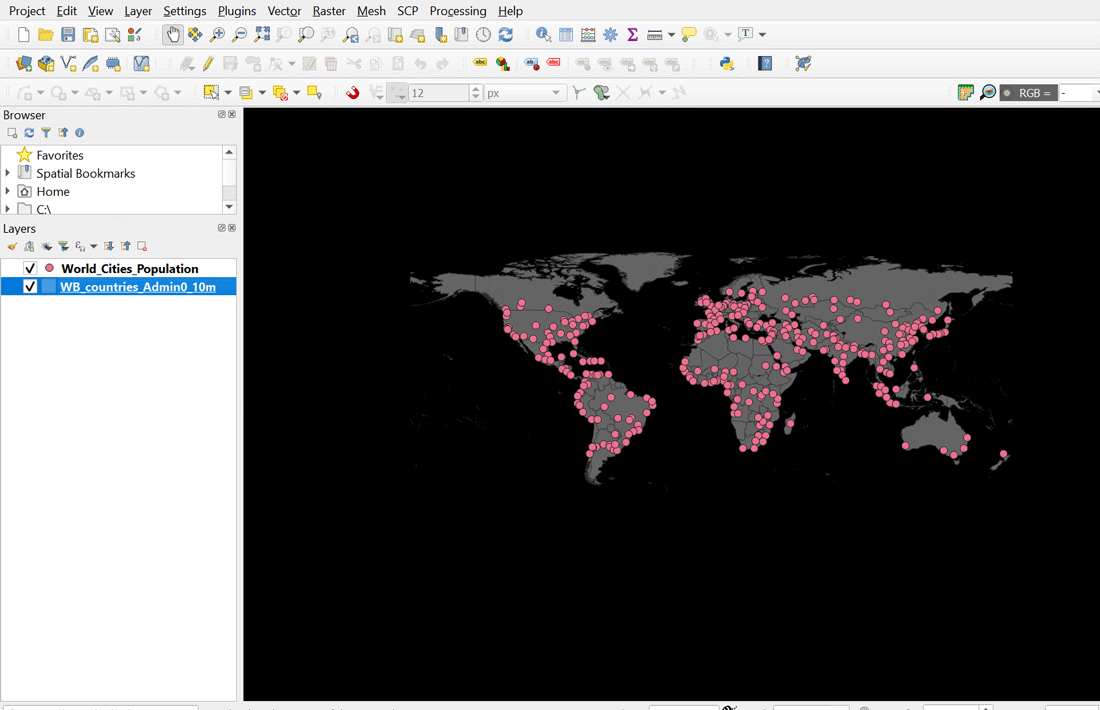Open the Layers filter-by-expression dropdown arrow

(x=94, y=246)
